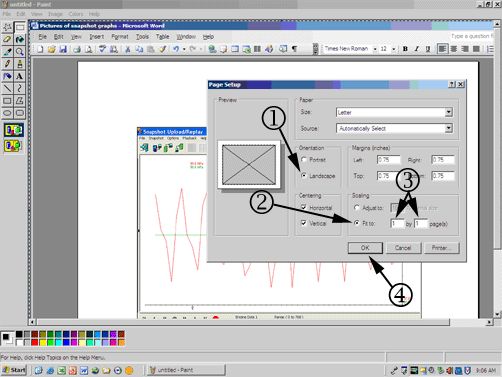
Task: Select the Ellipse shape tool
Action: click(7, 113)
